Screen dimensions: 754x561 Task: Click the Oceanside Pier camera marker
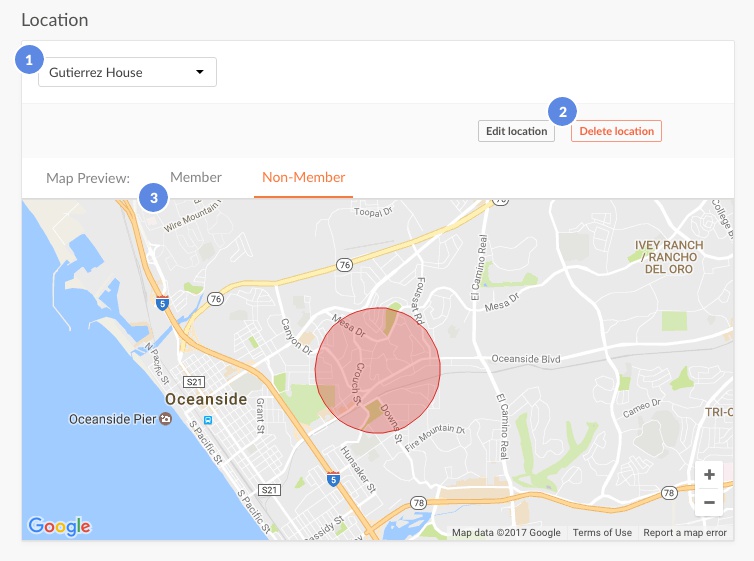point(165,419)
